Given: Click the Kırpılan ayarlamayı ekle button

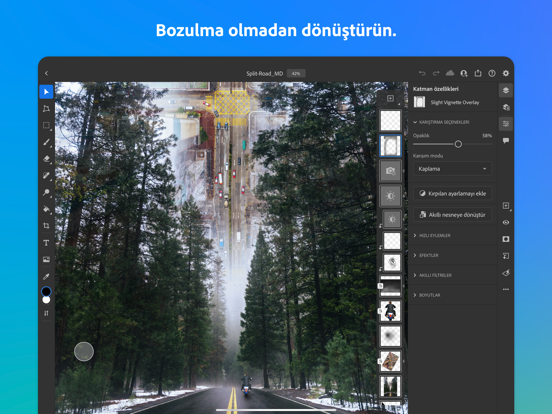Looking at the screenshot, I should [x=452, y=193].
